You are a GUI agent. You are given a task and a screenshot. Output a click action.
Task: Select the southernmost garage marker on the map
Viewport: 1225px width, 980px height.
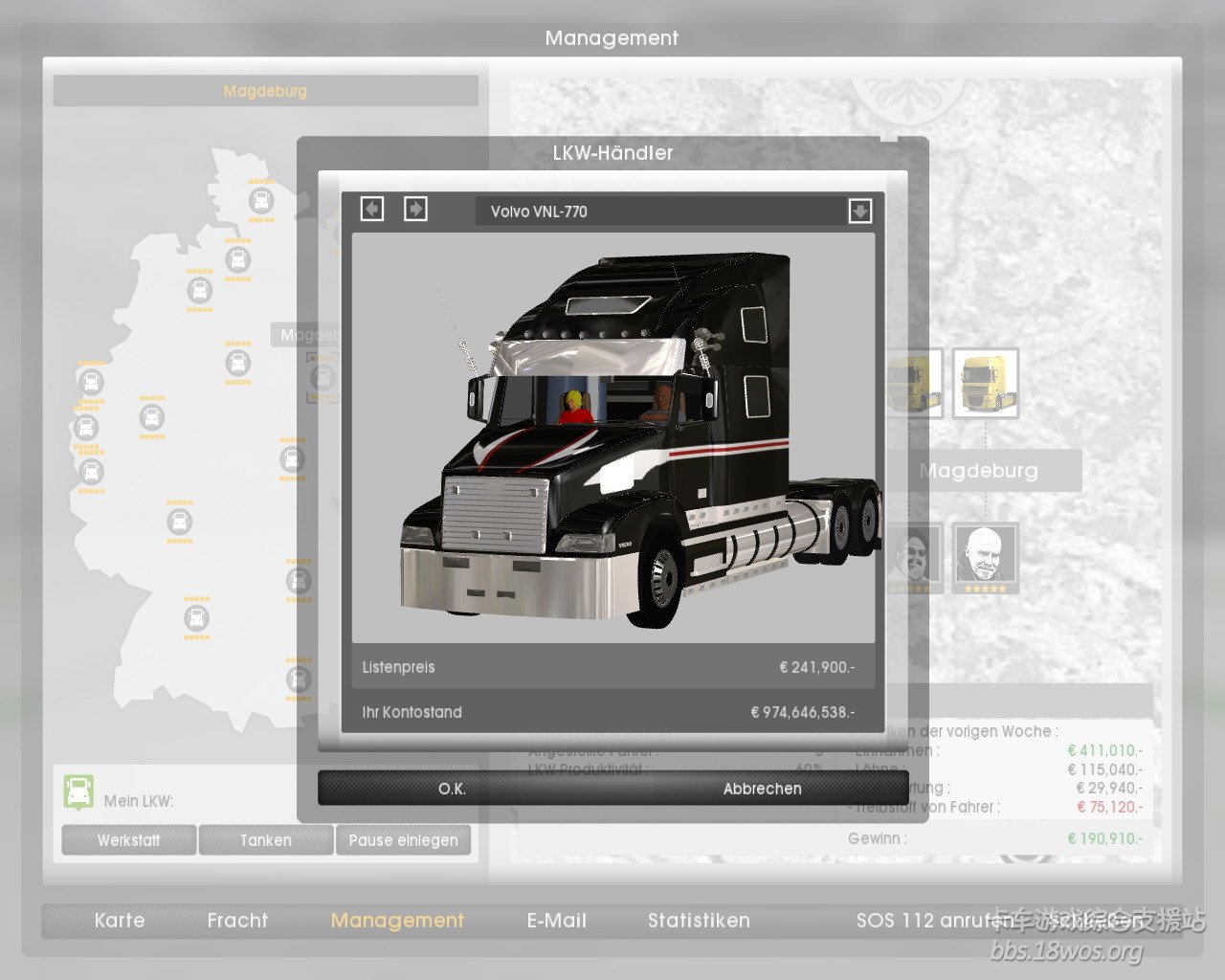(x=299, y=679)
